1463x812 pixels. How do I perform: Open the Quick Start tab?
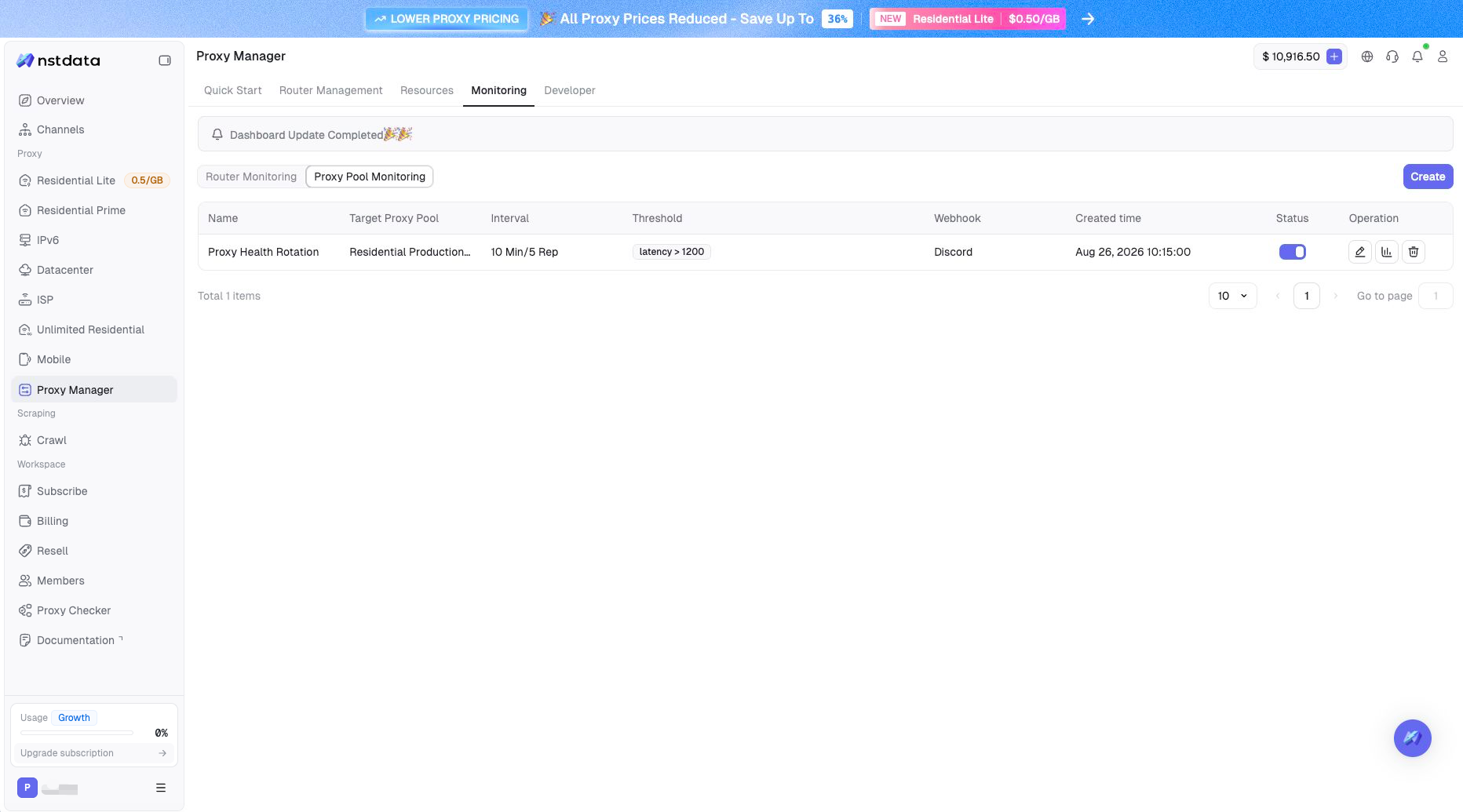[232, 90]
